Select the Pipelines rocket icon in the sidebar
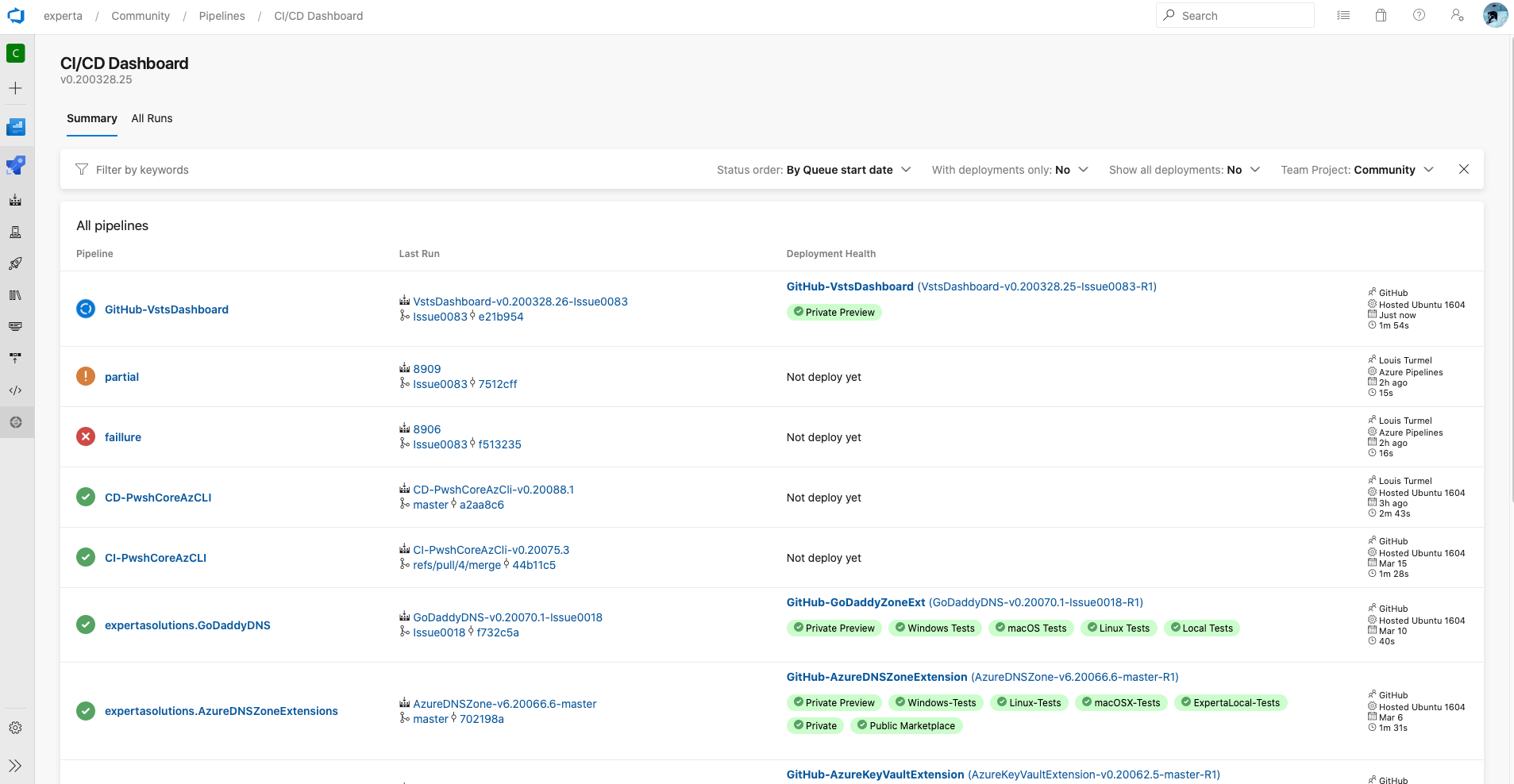This screenshot has width=1514, height=784. (x=15, y=263)
